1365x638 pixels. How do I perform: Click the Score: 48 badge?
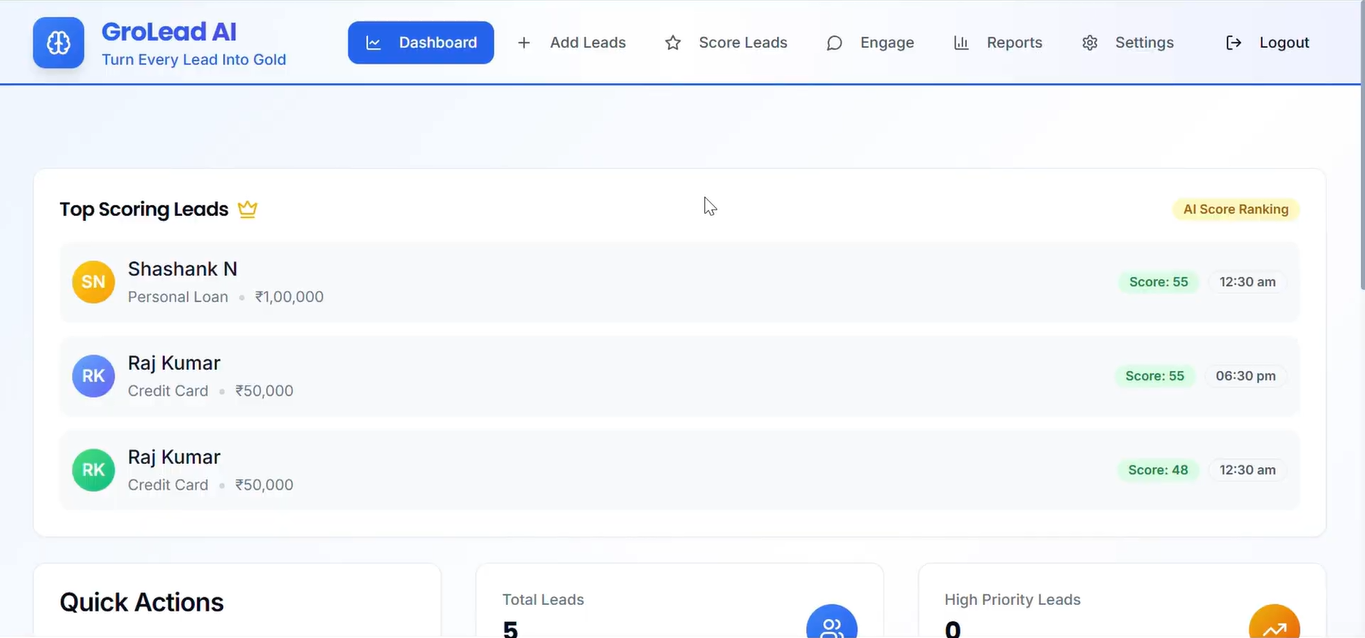tap(1157, 470)
